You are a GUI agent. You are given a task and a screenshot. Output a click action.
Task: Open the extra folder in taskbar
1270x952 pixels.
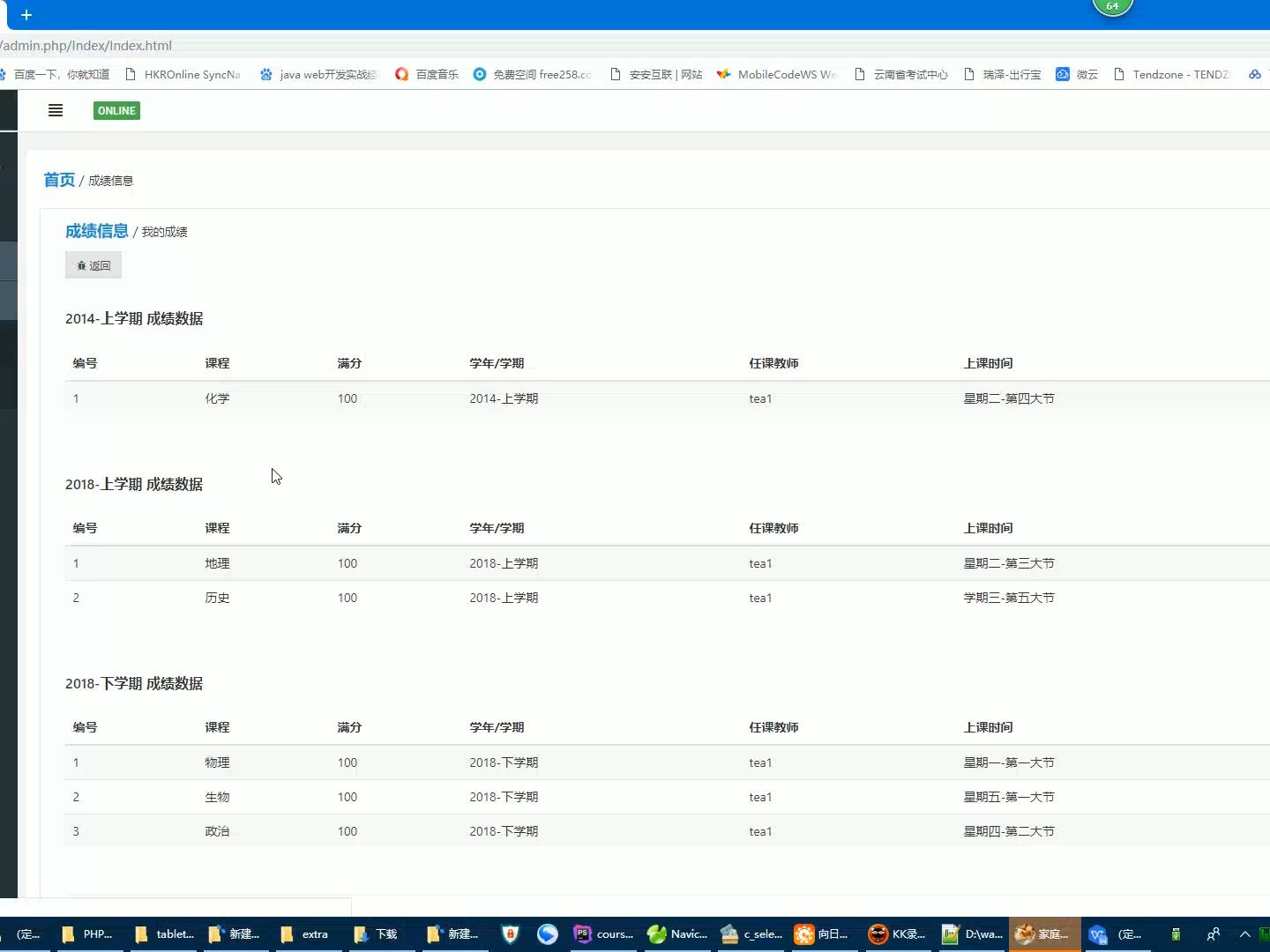[x=304, y=934]
